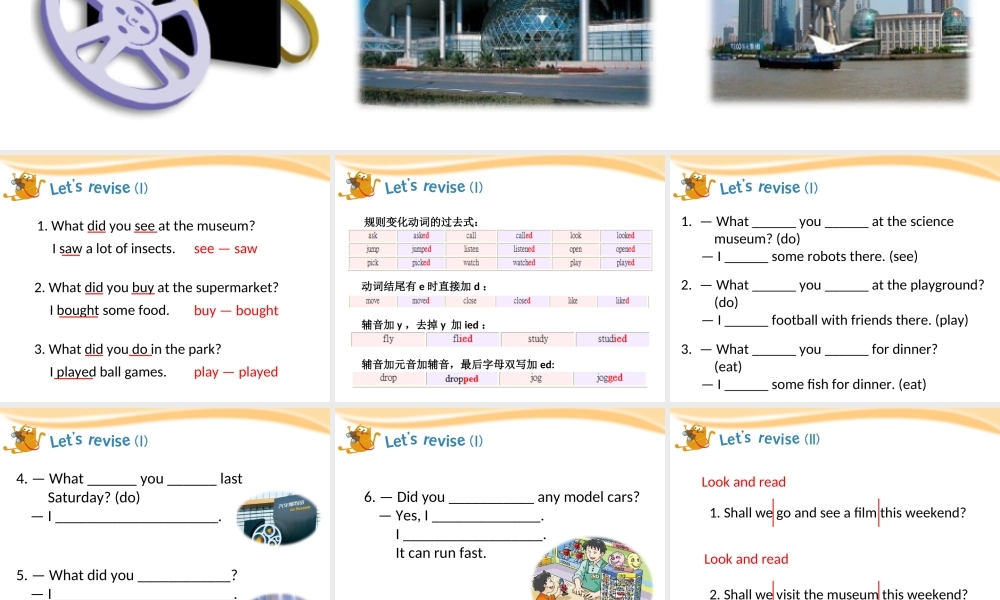Select the 'studied' cell in the verb table
The image size is (1000, 600).
pos(613,339)
